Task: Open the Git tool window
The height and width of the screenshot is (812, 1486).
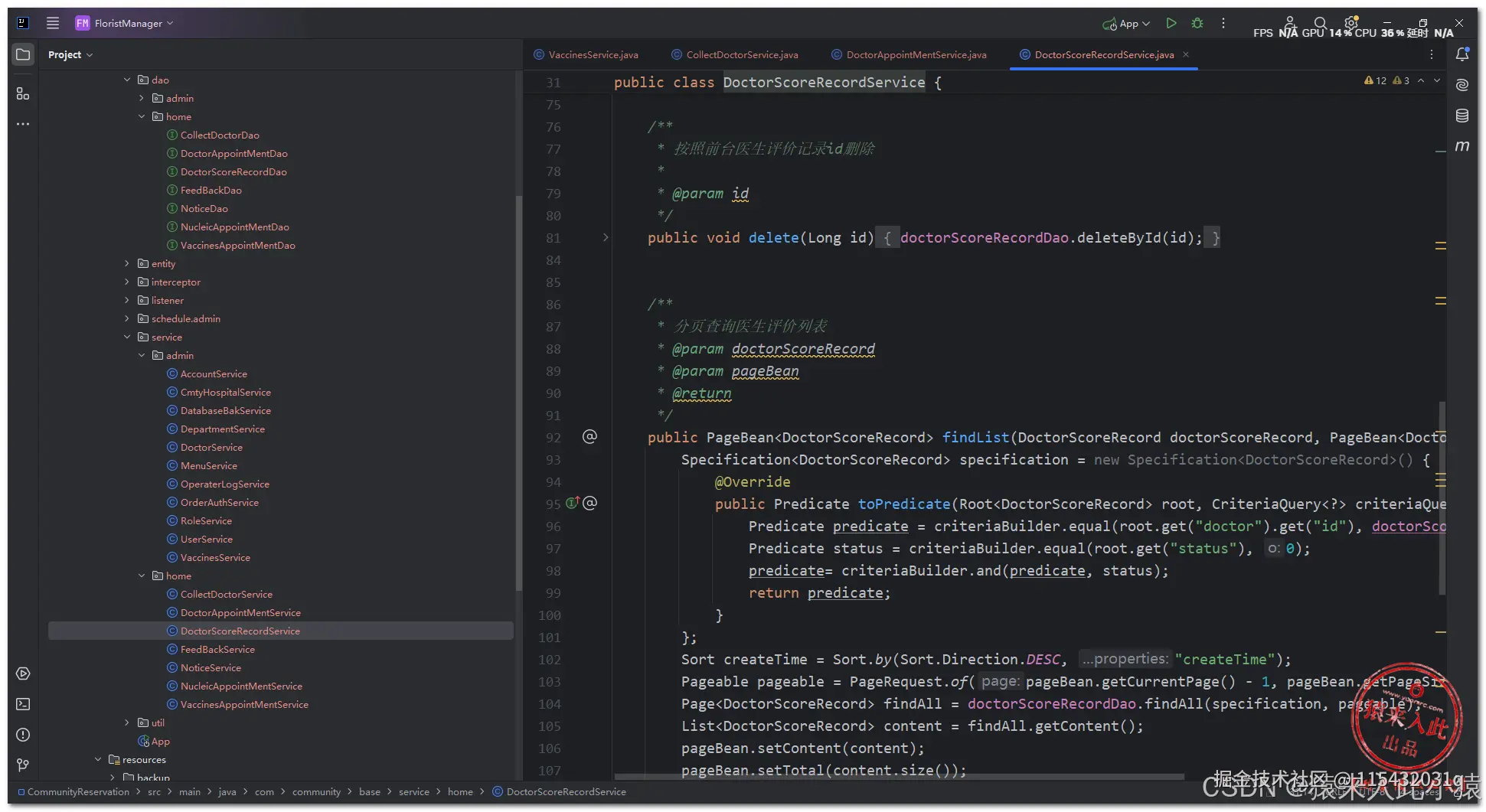Action: click(23, 765)
